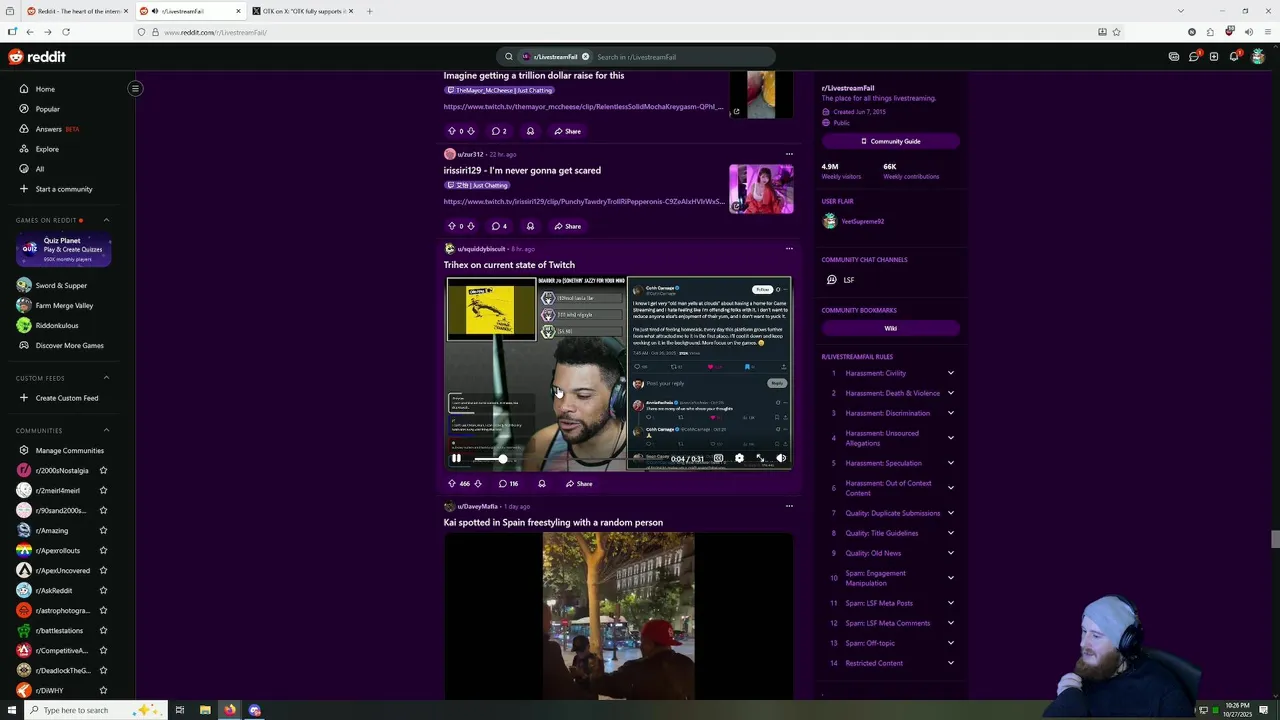This screenshot has width=1280, height=720.
Task: Open Reddit chat messages icon
Action: (x=1194, y=57)
